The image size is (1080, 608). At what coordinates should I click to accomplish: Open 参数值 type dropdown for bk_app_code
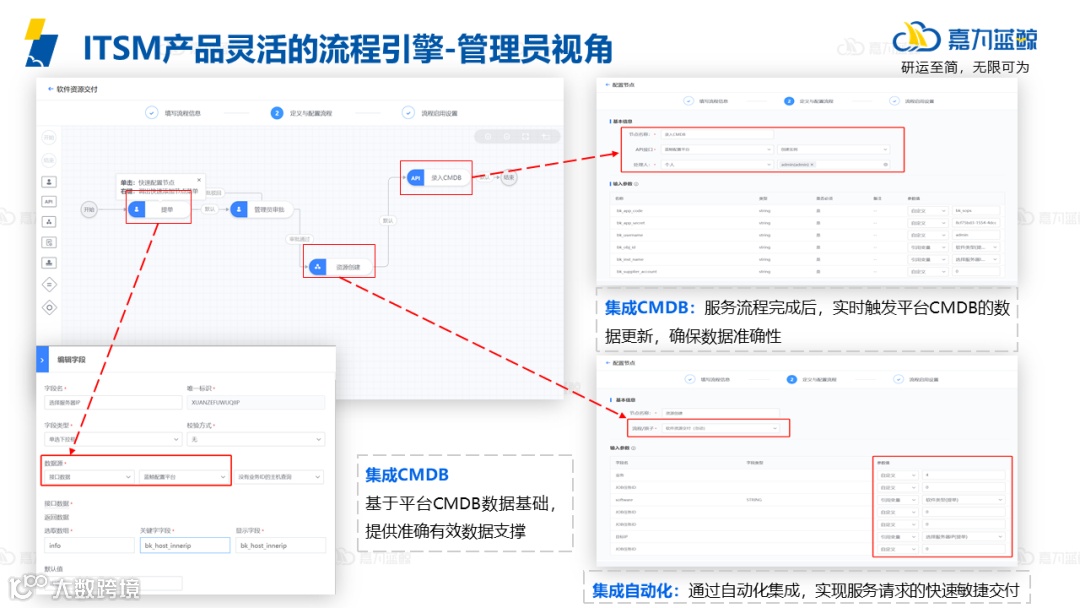928,211
